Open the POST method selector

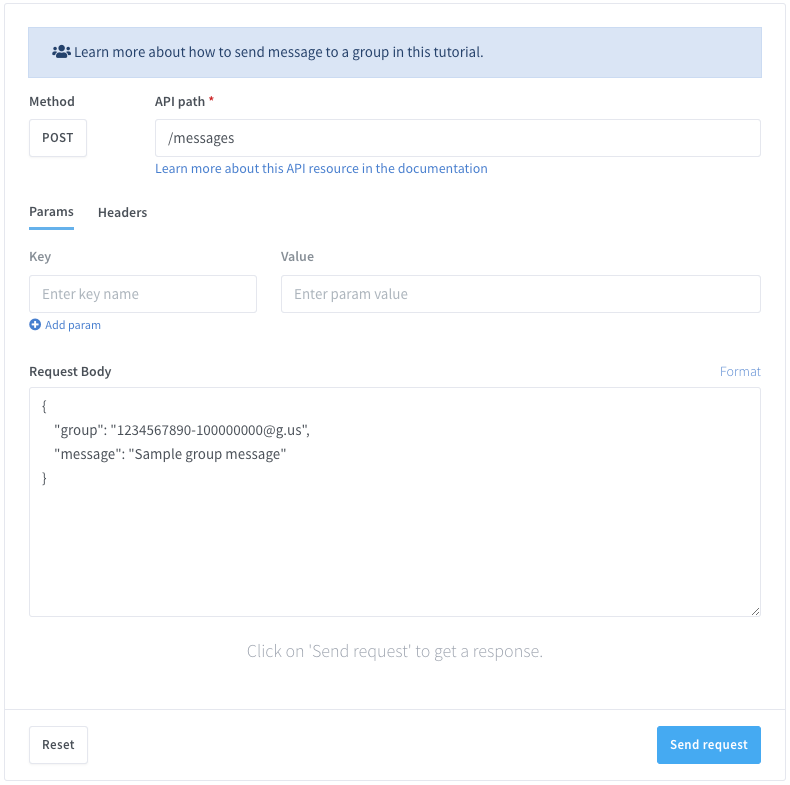[x=58, y=138]
